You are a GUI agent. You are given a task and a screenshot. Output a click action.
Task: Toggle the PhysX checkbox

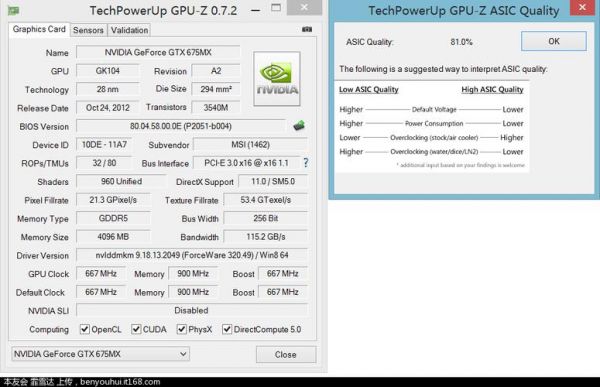(x=181, y=329)
